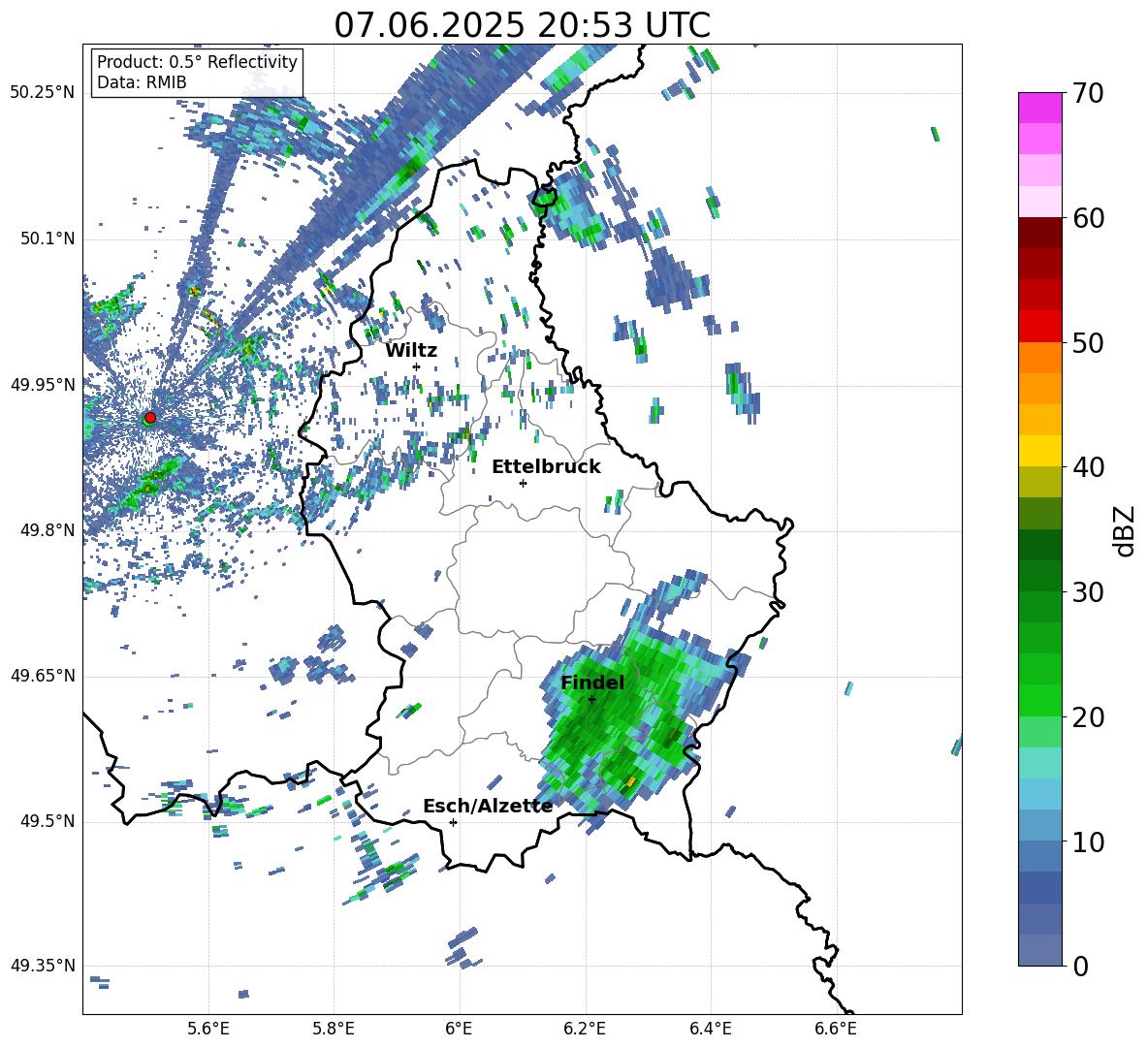Image resolution: width=1148 pixels, height=1048 pixels.
Task: Click the cross marker below Ettelbruck
Action: click(x=523, y=483)
